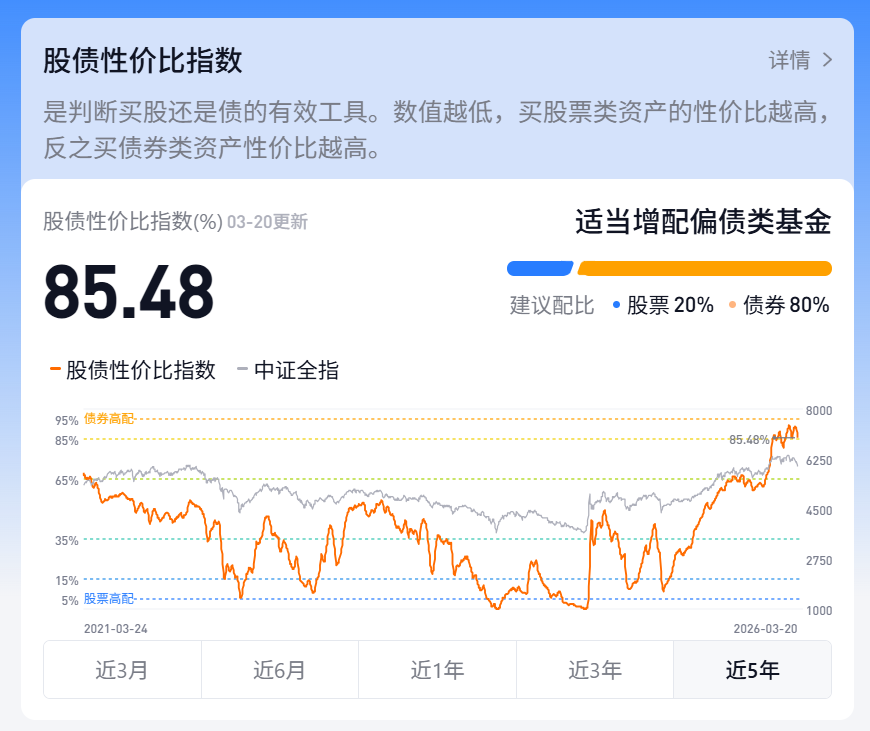This screenshot has width=870, height=731.
Task: Click the orange bond allocation bar segment
Action: (704, 268)
